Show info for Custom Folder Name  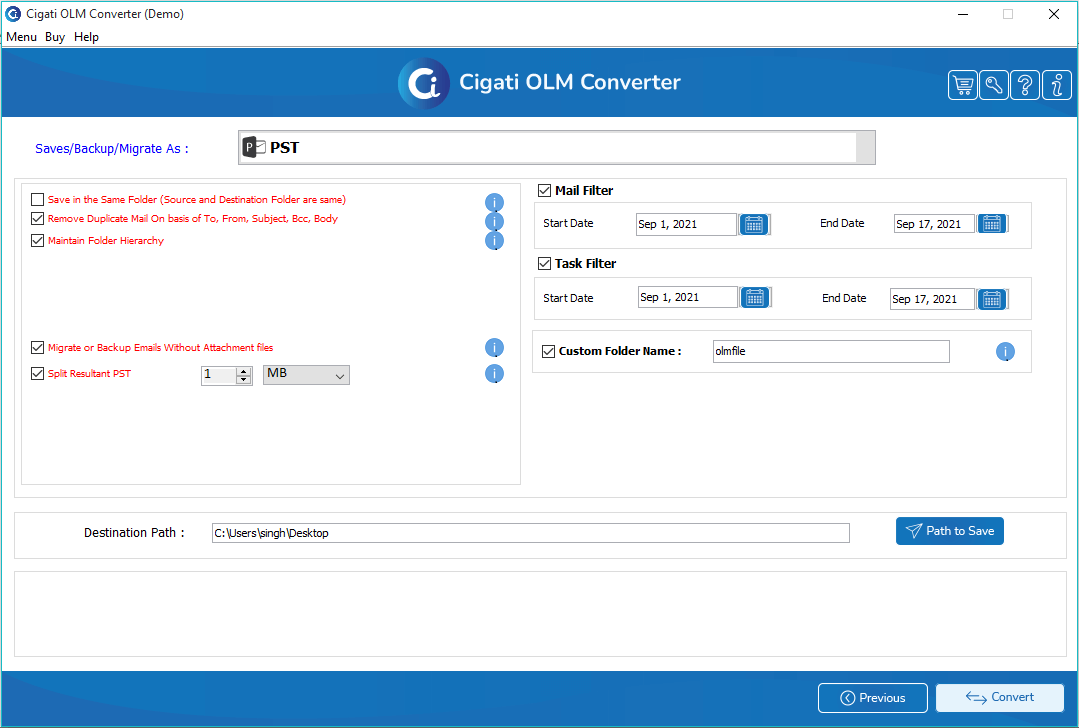click(1005, 352)
